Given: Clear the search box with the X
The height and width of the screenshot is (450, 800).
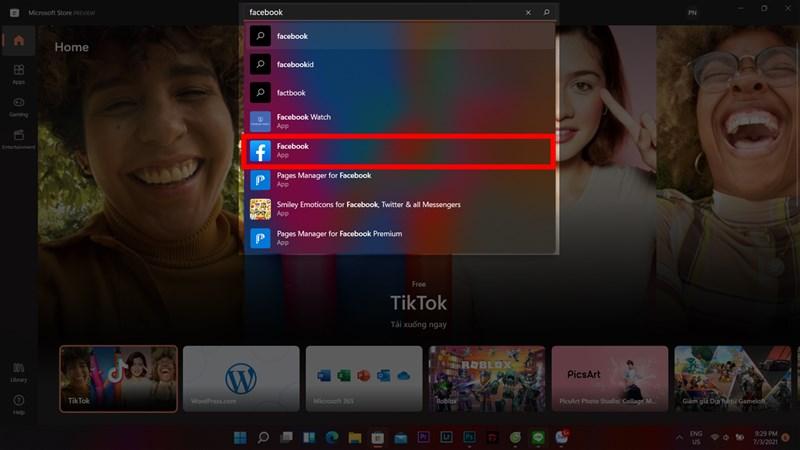Looking at the screenshot, I should coord(528,12).
